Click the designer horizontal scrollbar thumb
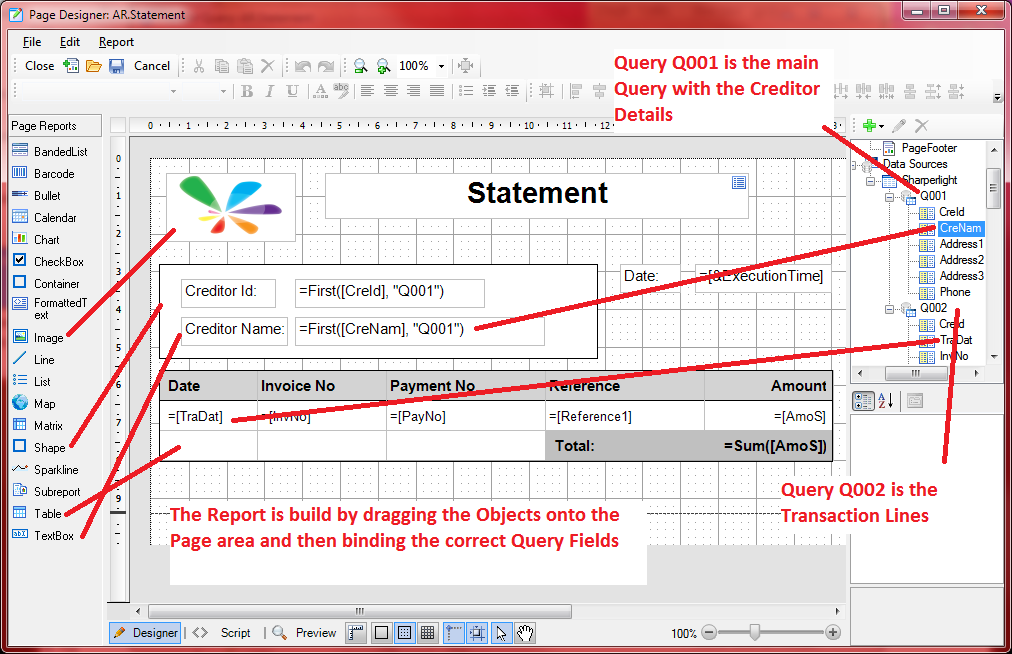 click(360, 611)
